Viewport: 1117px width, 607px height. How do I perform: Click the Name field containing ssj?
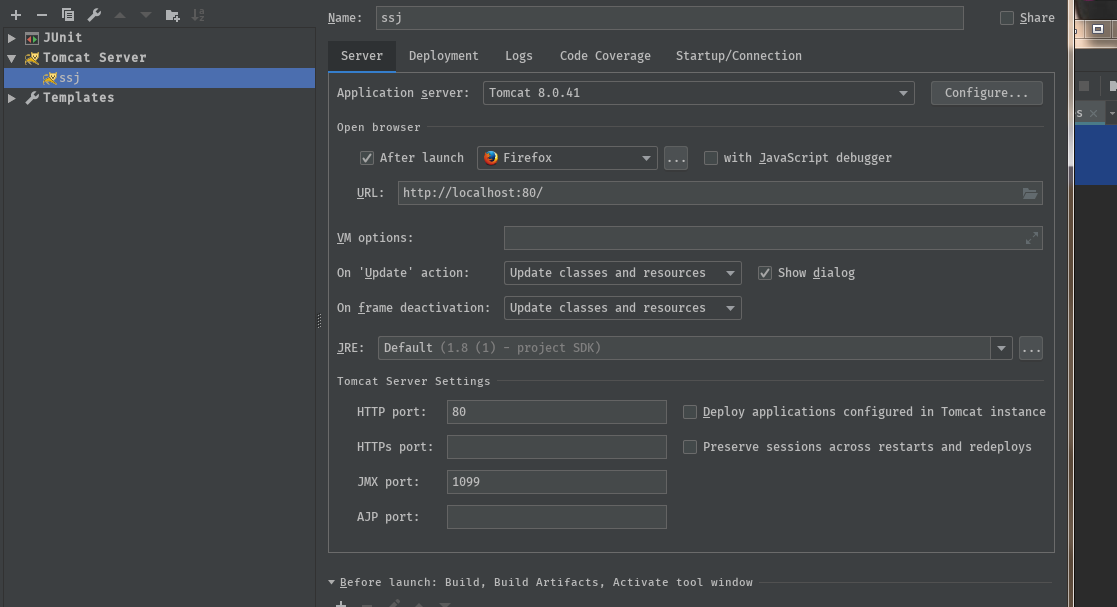(x=670, y=18)
